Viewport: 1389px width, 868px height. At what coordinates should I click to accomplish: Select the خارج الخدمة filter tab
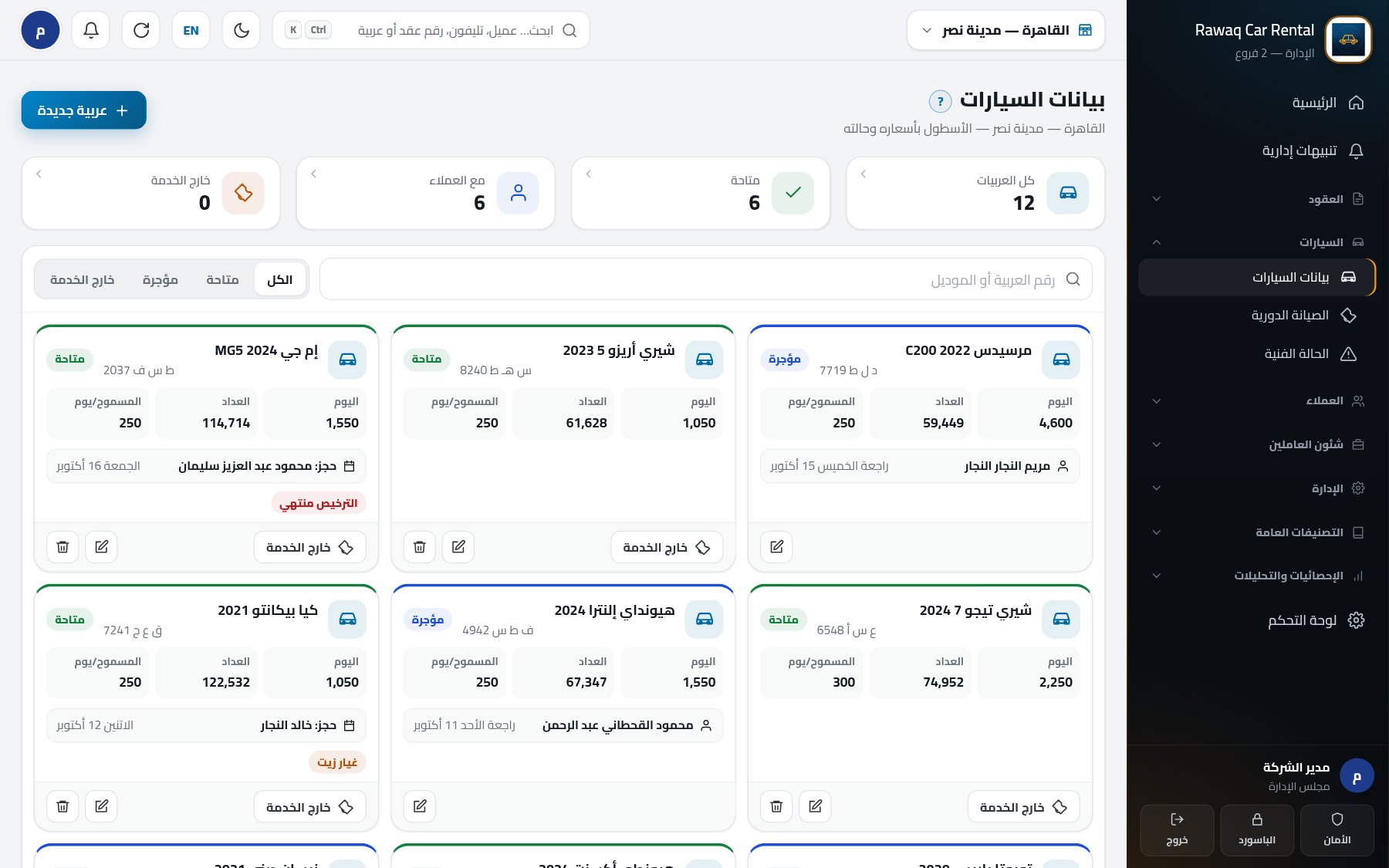83,279
